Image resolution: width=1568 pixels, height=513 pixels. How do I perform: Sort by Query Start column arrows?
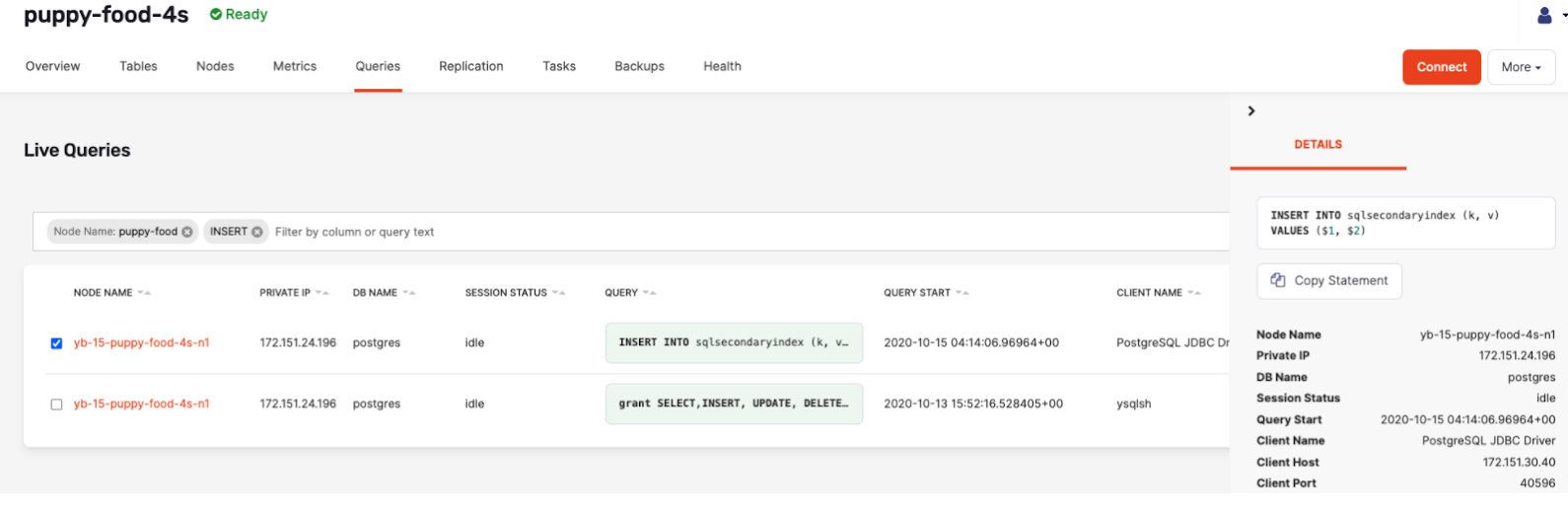962,293
